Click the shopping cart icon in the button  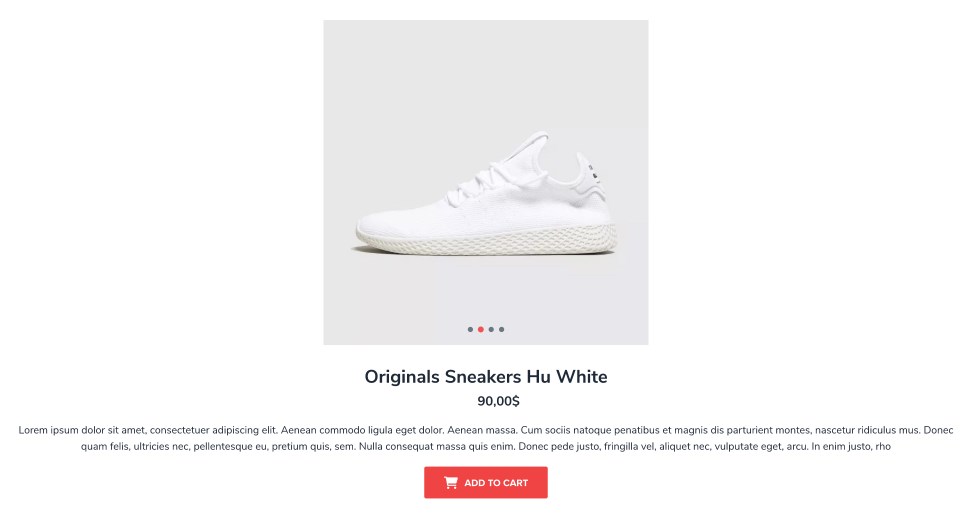[451, 482]
